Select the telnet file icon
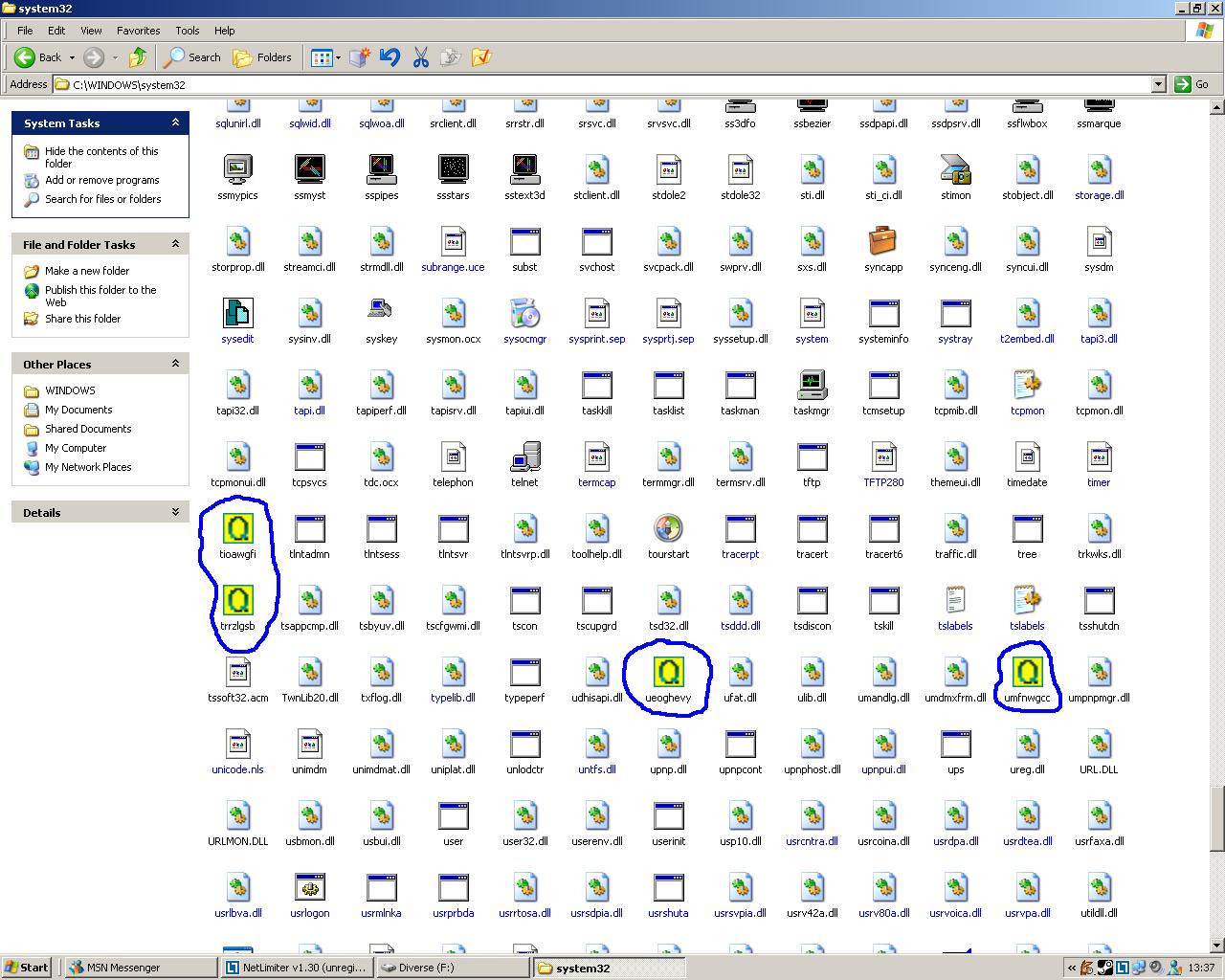This screenshot has height=980, width=1225. point(524,457)
